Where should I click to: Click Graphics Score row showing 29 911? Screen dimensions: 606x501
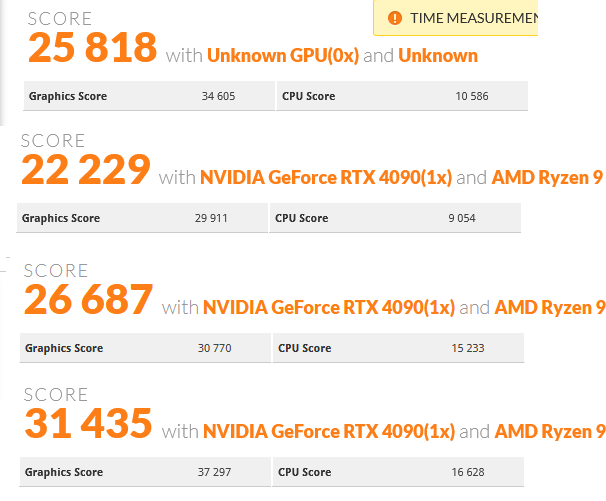pos(142,218)
